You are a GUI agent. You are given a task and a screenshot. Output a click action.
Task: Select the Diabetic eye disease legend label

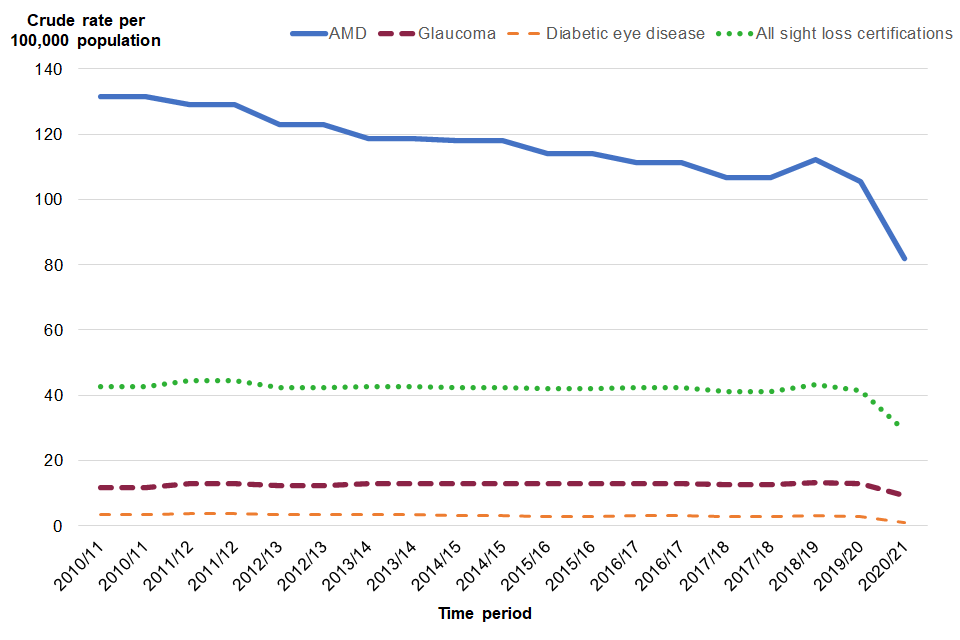pyautogui.click(x=626, y=33)
